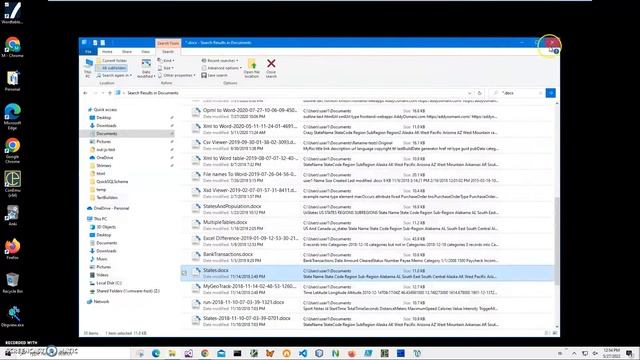Select All subfolders search scope

pyautogui.click(x=111, y=68)
